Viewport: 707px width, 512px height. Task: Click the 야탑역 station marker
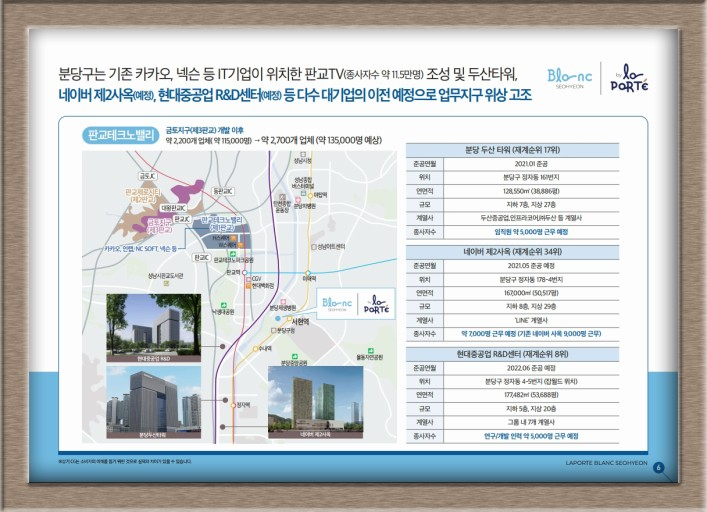tap(310, 196)
